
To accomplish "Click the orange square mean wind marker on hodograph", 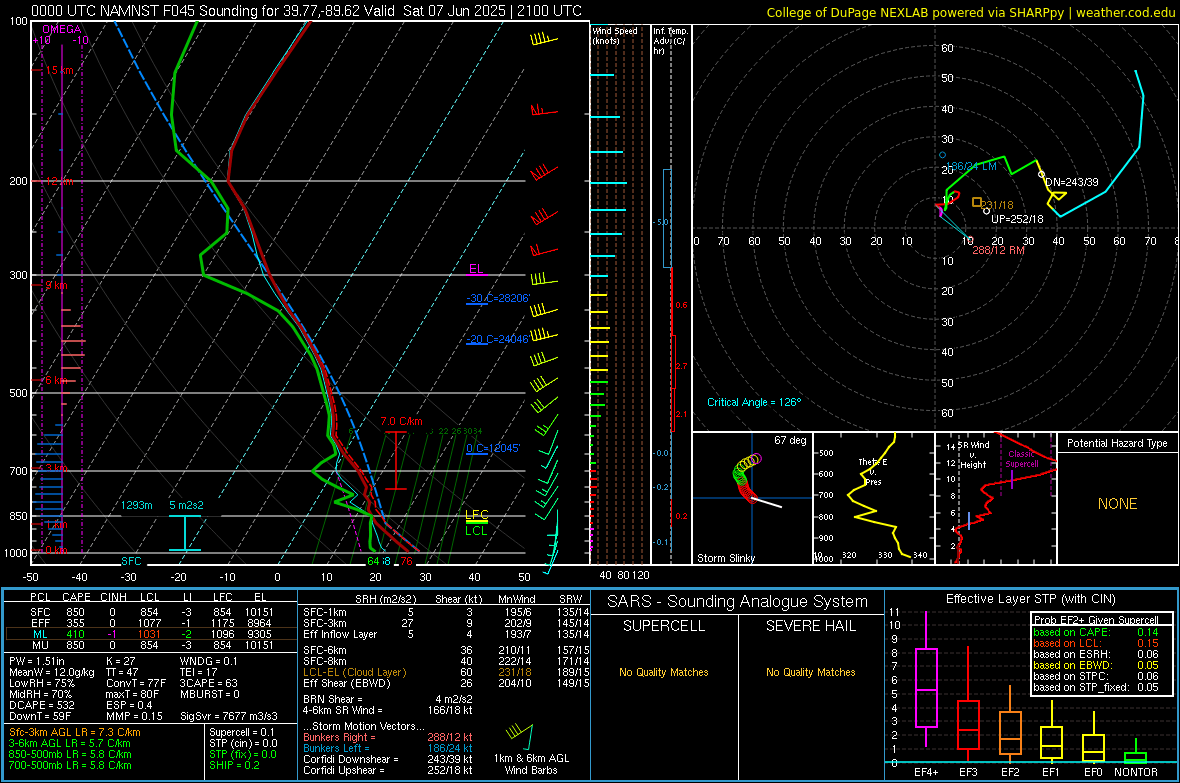I will (x=977, y=202).
